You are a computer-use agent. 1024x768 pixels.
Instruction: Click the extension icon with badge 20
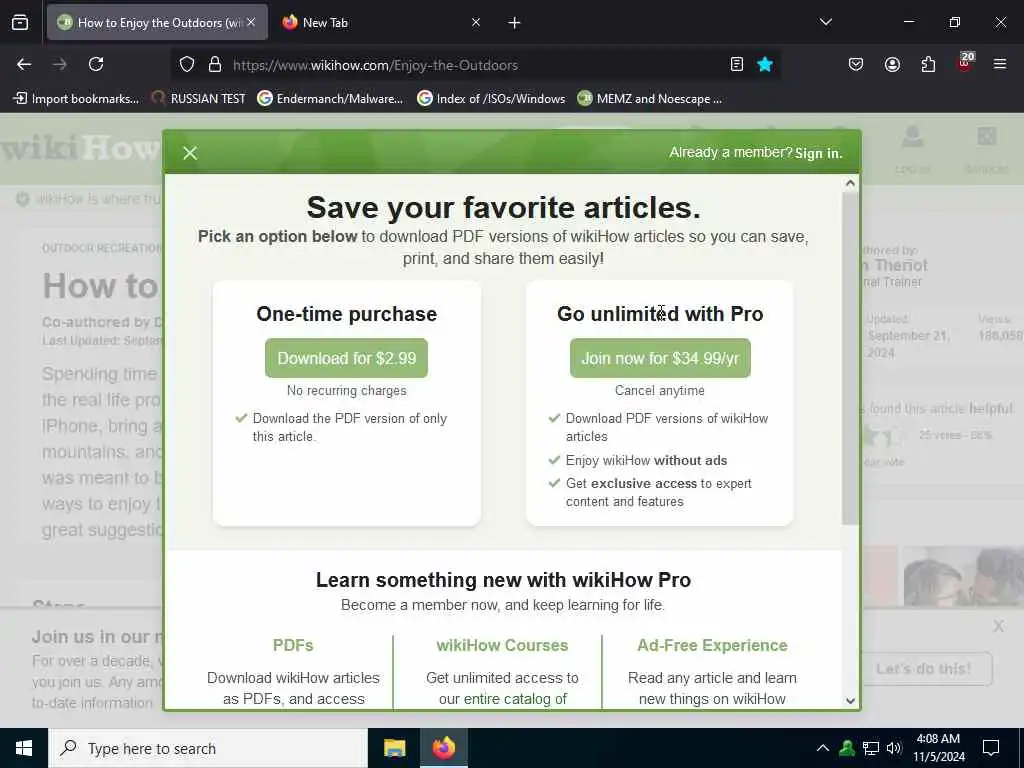(x=965, y=63)
